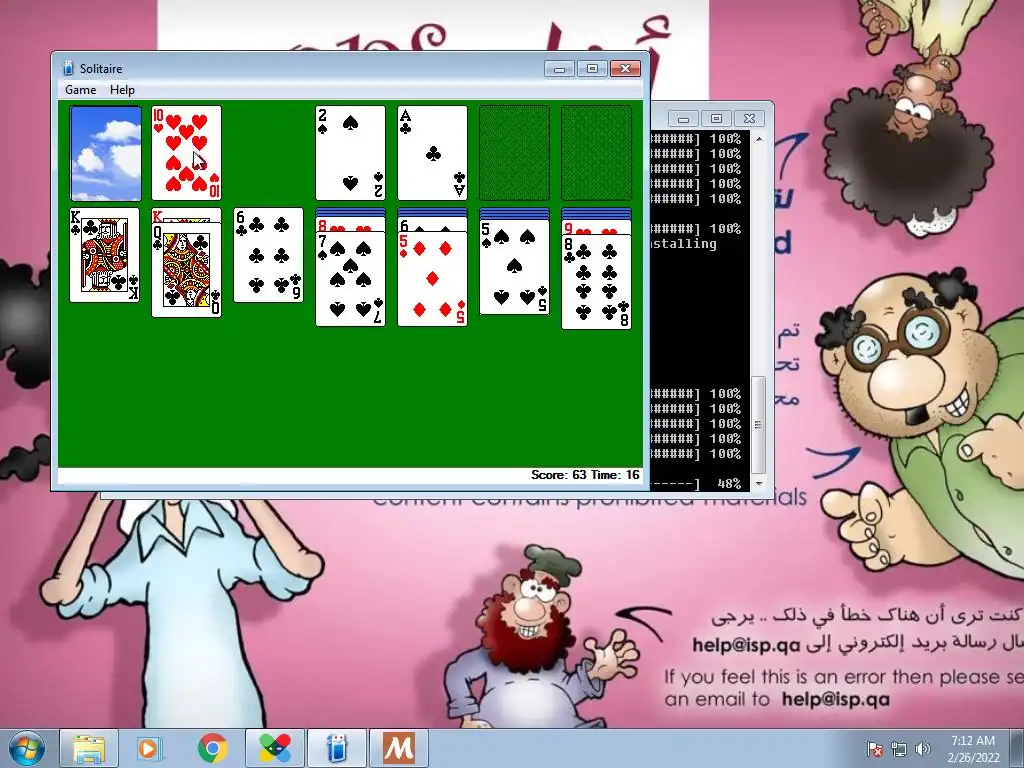Select the red king under the queen
Viewport: 1024px width, 768px height.
click(187, 216)
